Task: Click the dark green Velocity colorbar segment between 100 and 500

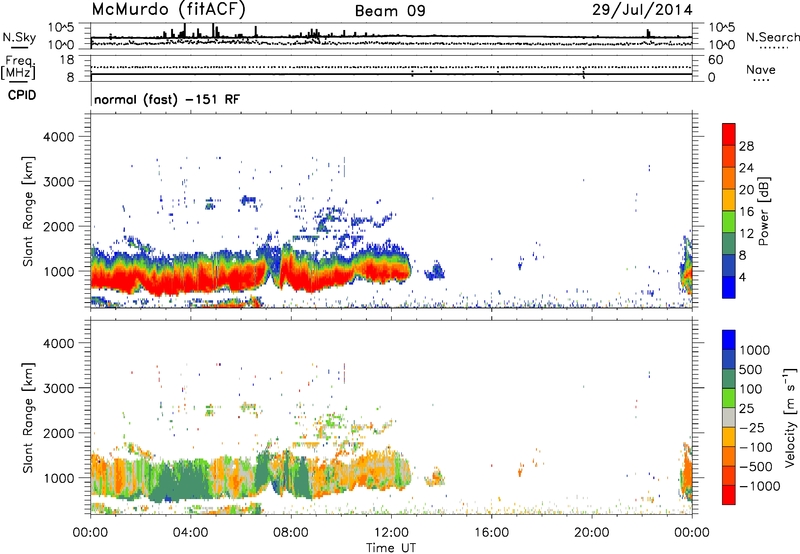Action: 729,379
